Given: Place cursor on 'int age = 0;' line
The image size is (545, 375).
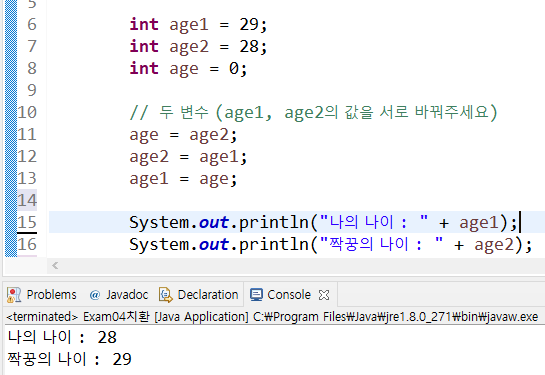Looking at the screenshot, I should coord(188,68).
